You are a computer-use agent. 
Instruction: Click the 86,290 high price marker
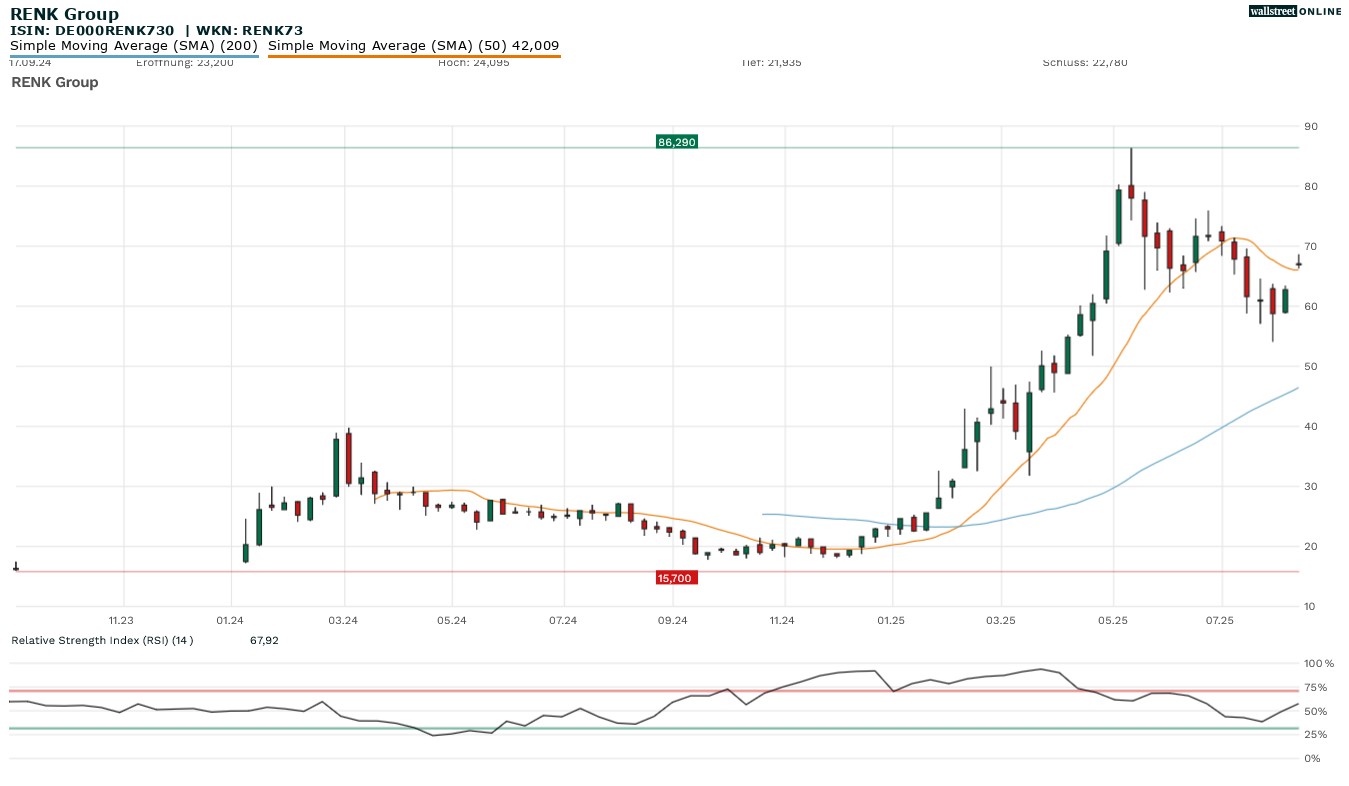click(x=676, y=142)
